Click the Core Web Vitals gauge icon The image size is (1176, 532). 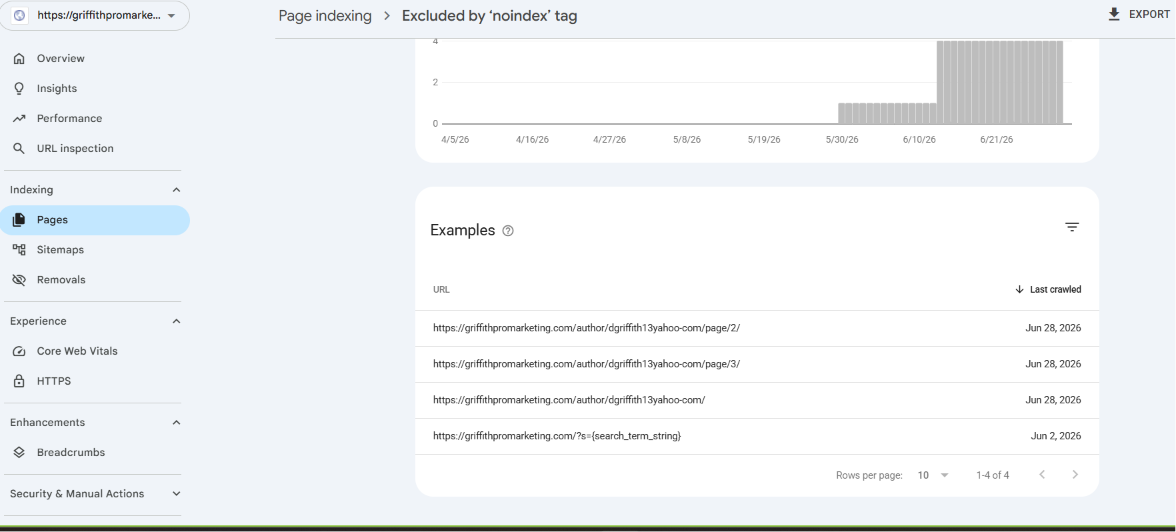click(x=20, y=351)
